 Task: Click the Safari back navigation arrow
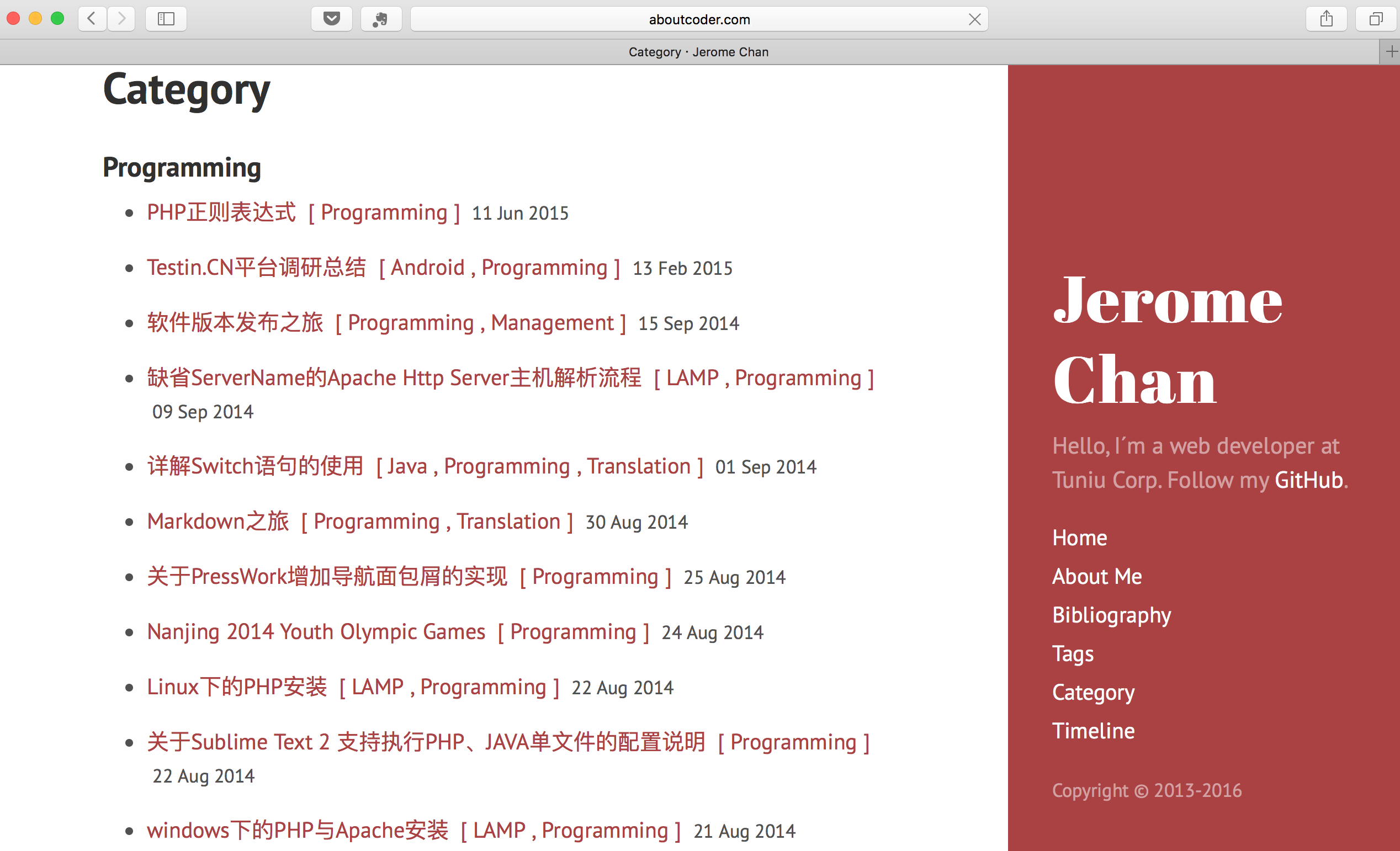[x=92, y=19]
